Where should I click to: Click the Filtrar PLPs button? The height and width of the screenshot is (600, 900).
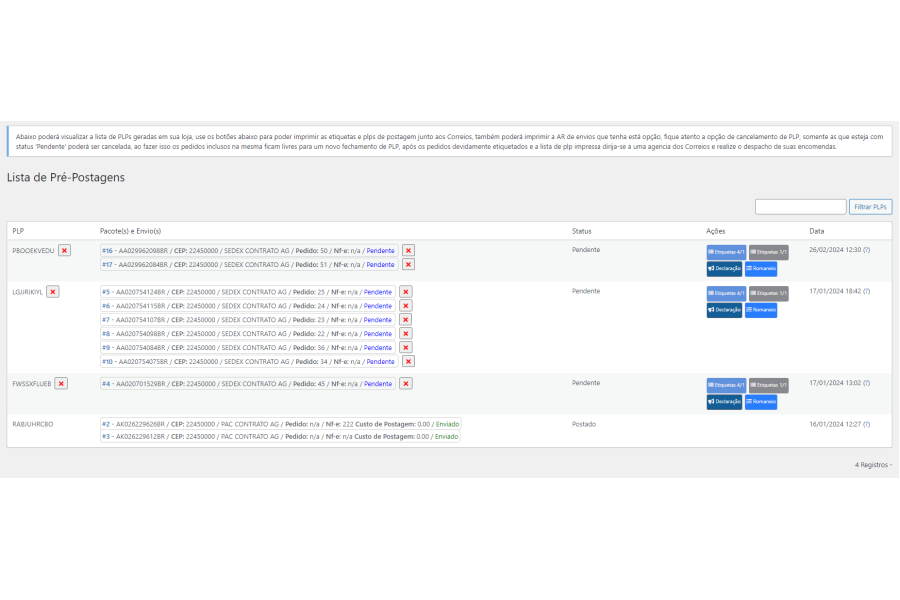point(870,207)
